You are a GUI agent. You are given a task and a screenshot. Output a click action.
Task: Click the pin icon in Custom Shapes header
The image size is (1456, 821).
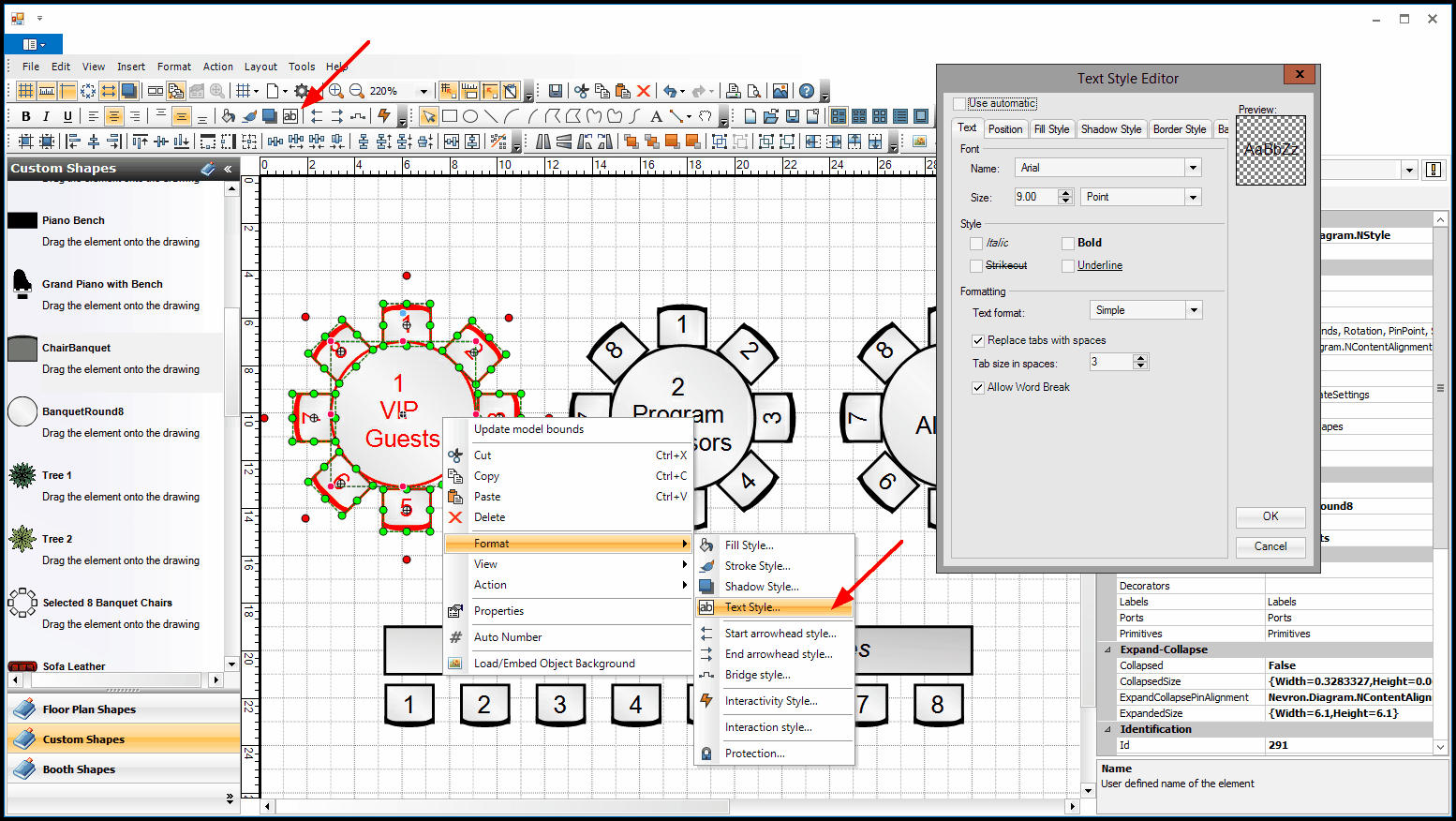point(208,169)
